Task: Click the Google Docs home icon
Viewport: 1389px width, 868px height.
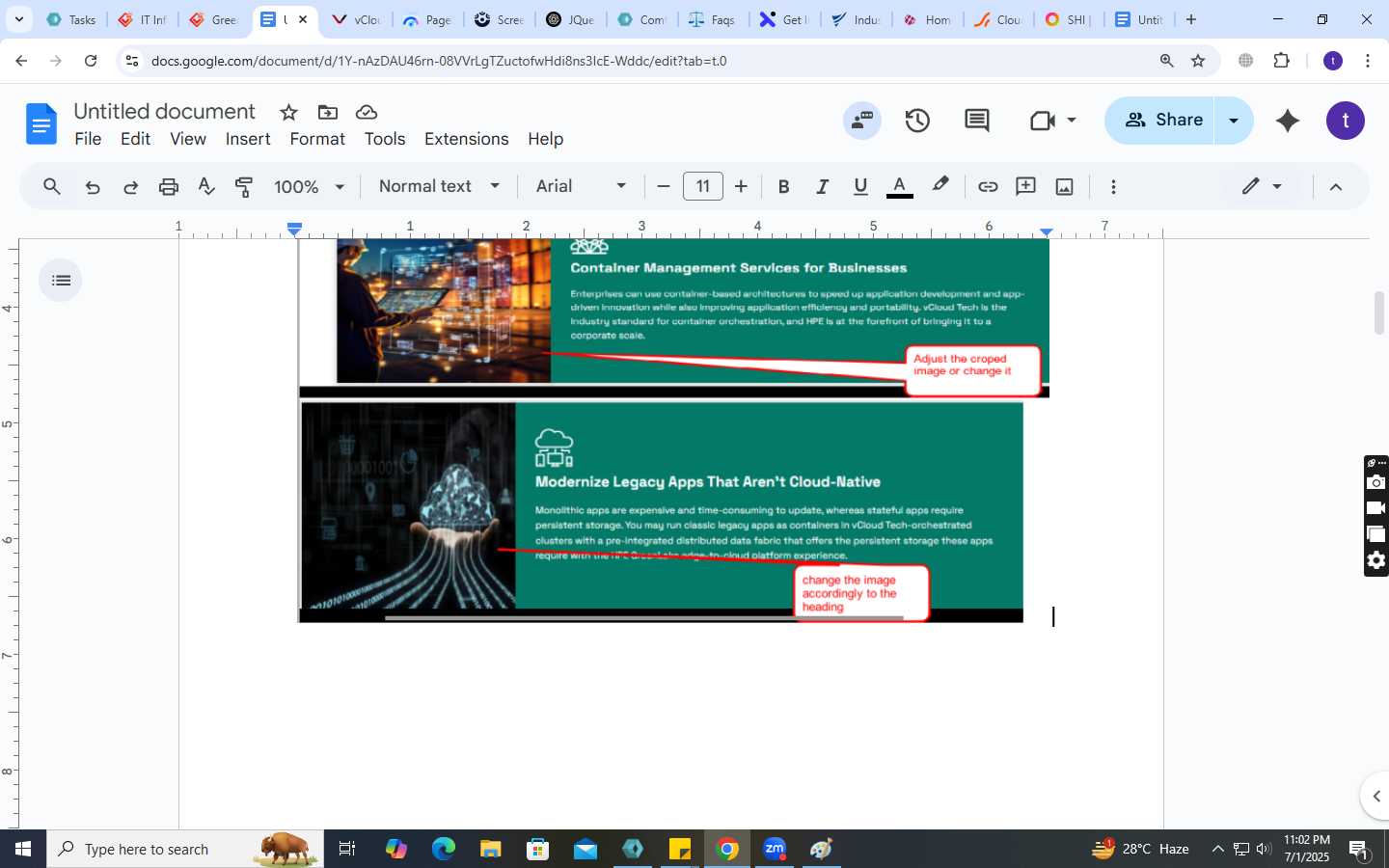Action: tap(41, 123)
